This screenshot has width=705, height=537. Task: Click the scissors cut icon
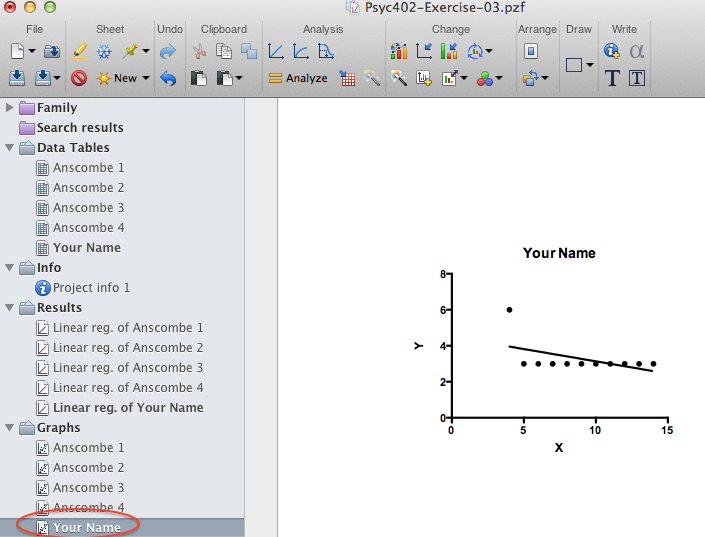click(x=200, y=51)
